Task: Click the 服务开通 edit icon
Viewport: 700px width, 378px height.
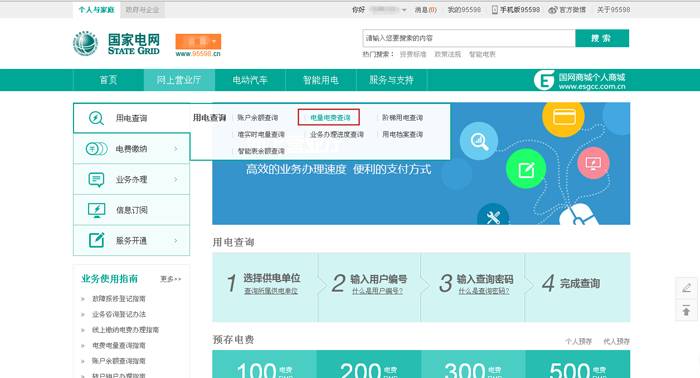Action: (96, 240)
